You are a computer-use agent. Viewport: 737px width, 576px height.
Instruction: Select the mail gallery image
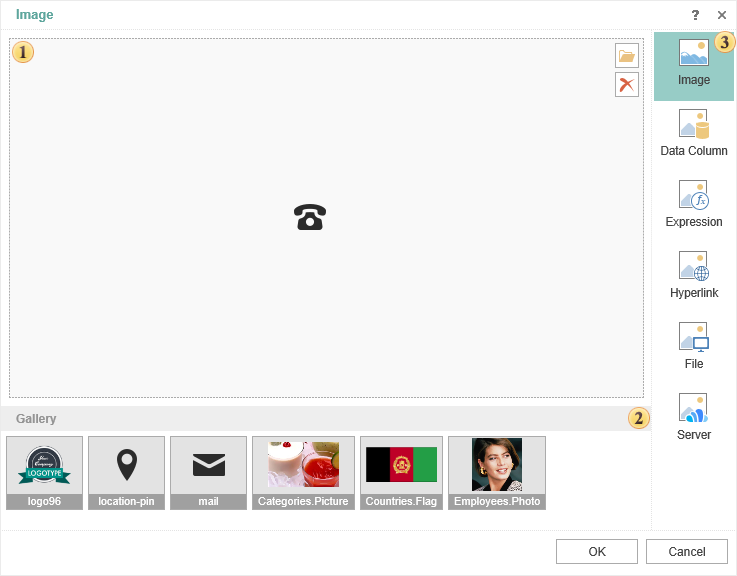pos(208,472)
